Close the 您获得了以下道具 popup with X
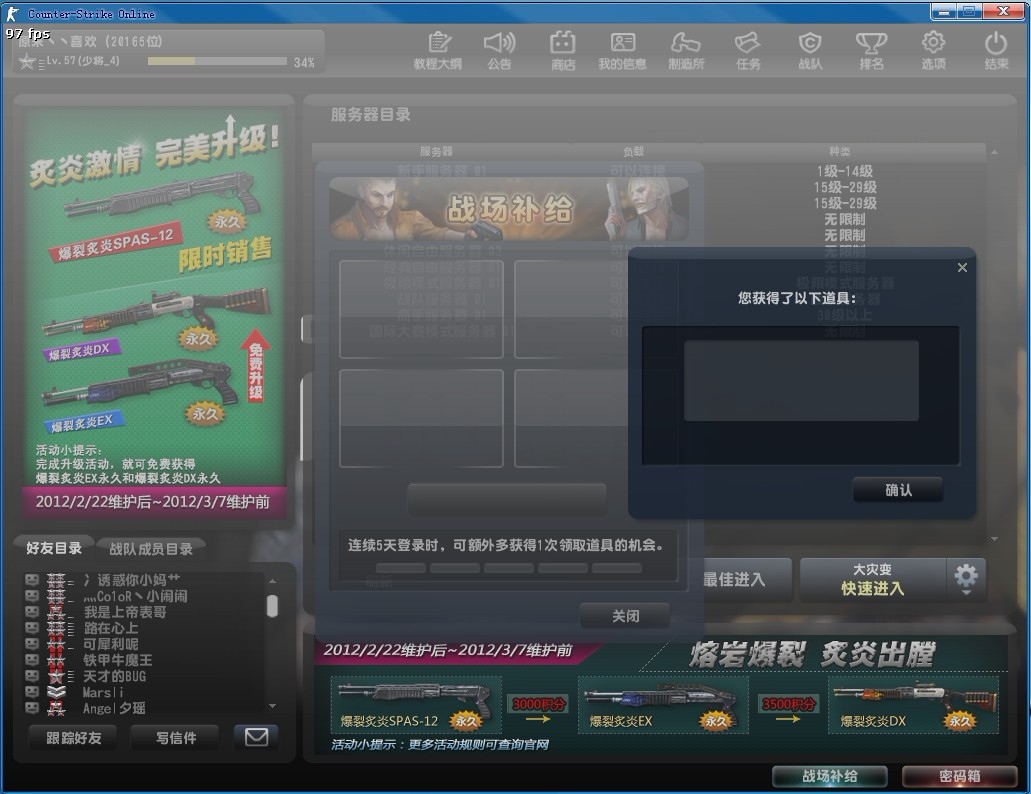This screenshot has width=1031, height=794. (x=962, y=268)
